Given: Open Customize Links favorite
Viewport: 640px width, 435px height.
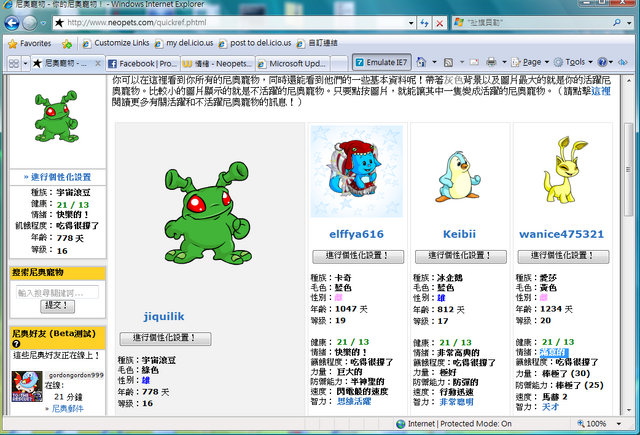Looking at the screenshot, I should pos(116,43).
